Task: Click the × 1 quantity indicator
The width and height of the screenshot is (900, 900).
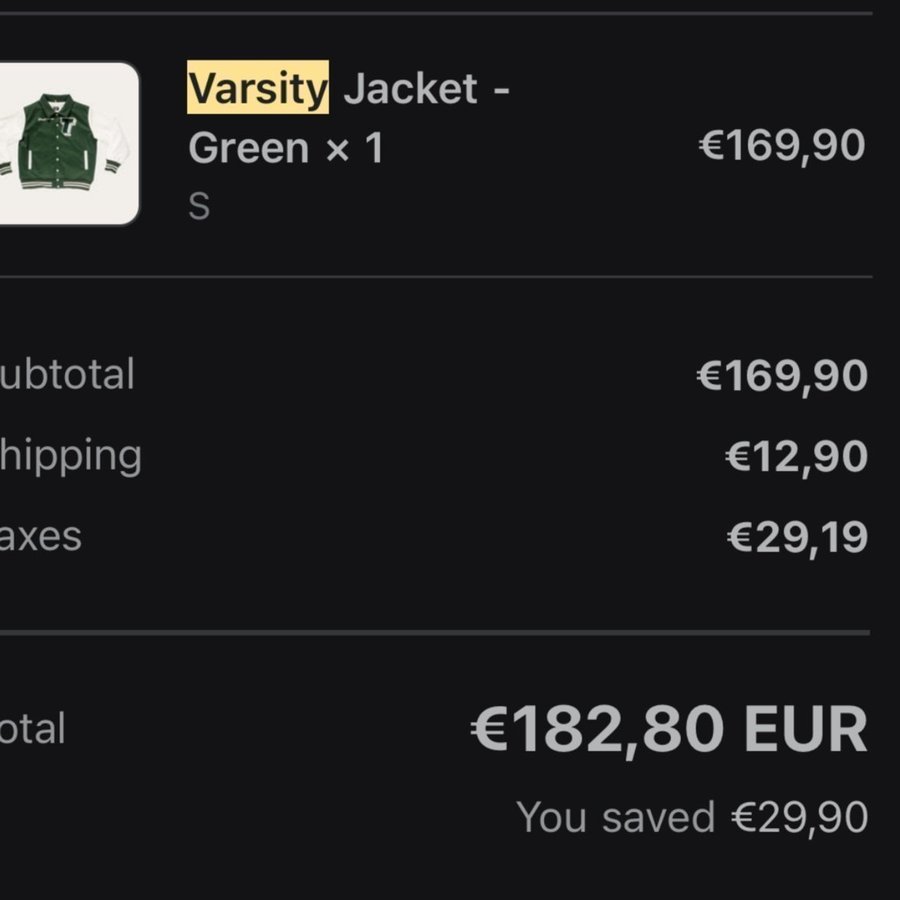Action: 354,149
